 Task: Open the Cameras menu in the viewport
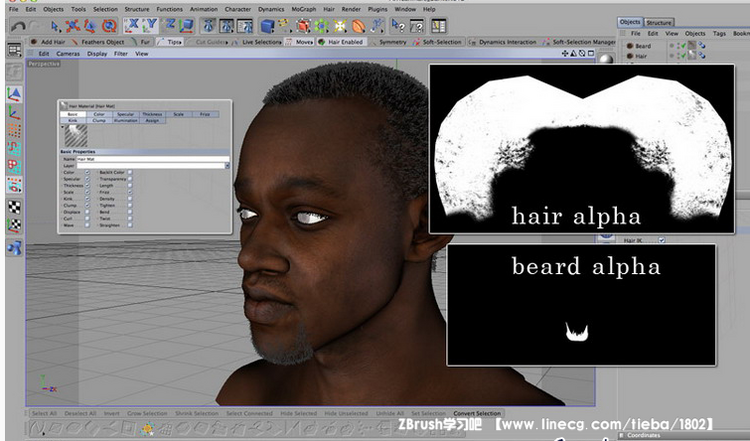point(68,54)
